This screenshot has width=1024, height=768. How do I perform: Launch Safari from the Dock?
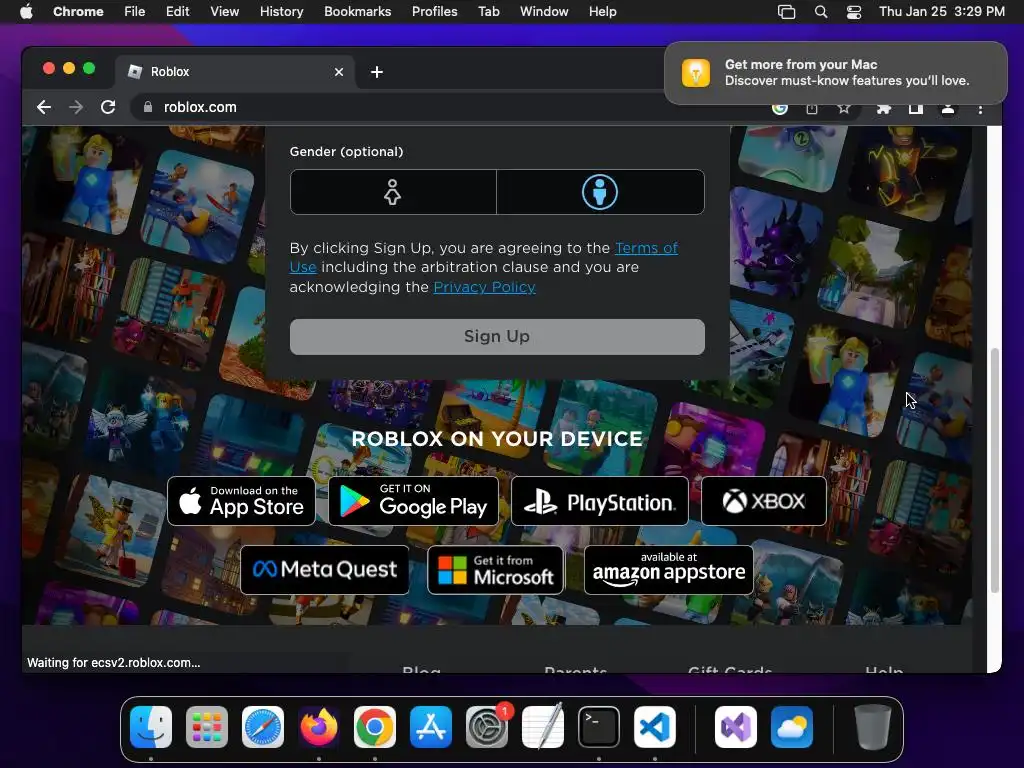[x=263, y=727]
